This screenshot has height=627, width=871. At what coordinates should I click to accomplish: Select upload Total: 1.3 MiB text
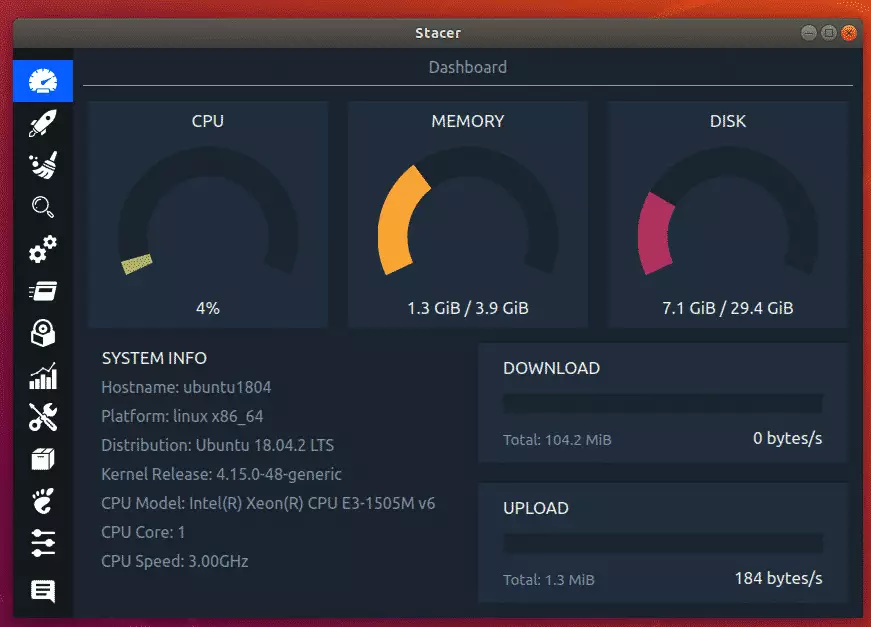(549, 580)
